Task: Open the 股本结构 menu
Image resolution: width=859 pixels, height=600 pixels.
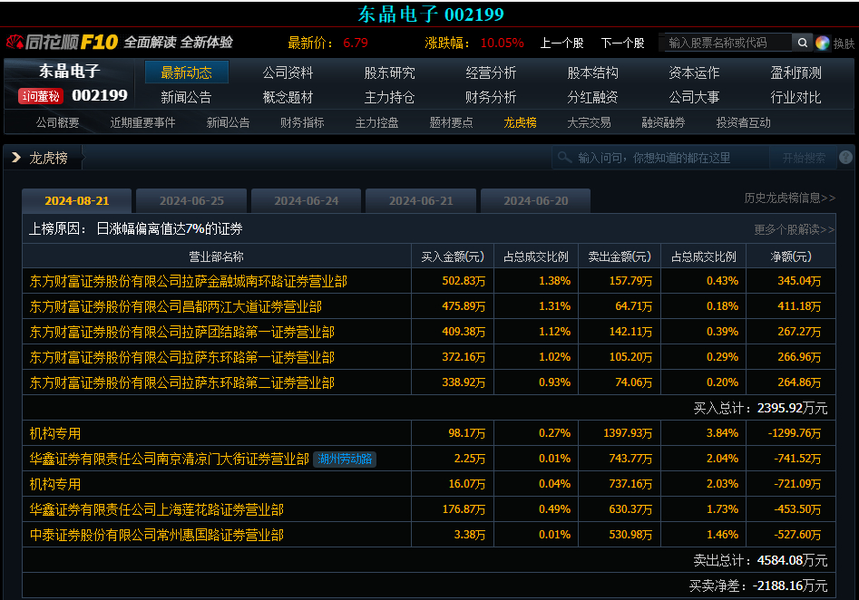Action: 593,73
